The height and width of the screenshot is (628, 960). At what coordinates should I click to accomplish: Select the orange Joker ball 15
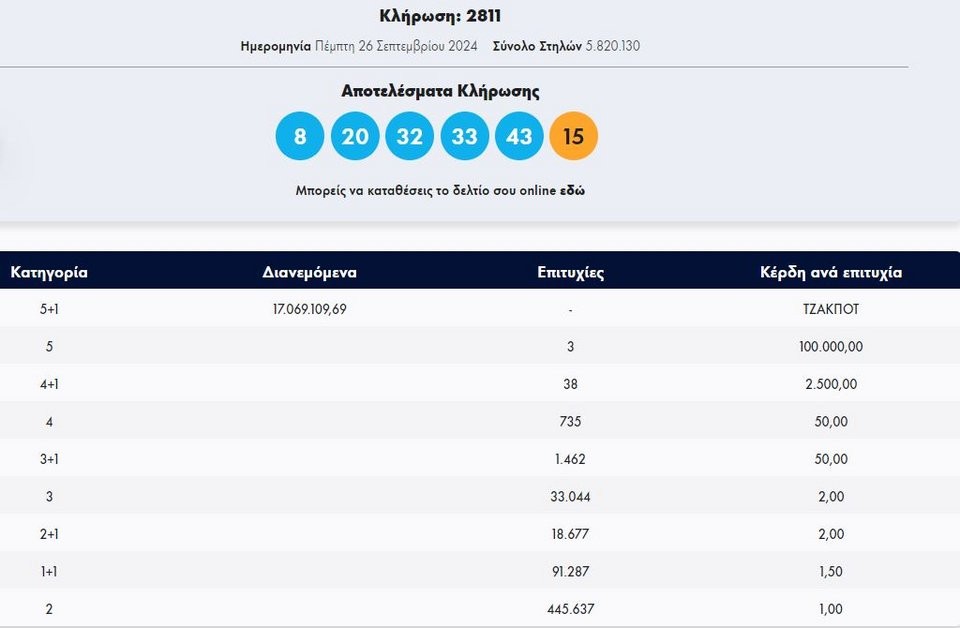click(x=573, y=136)
